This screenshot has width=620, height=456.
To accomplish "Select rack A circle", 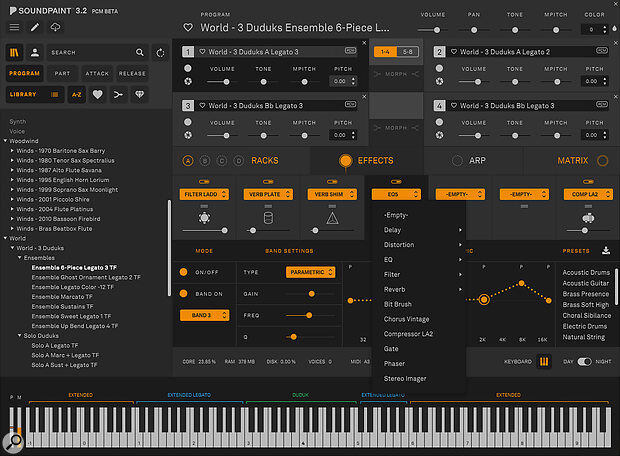I will click(x=188, y=161).
